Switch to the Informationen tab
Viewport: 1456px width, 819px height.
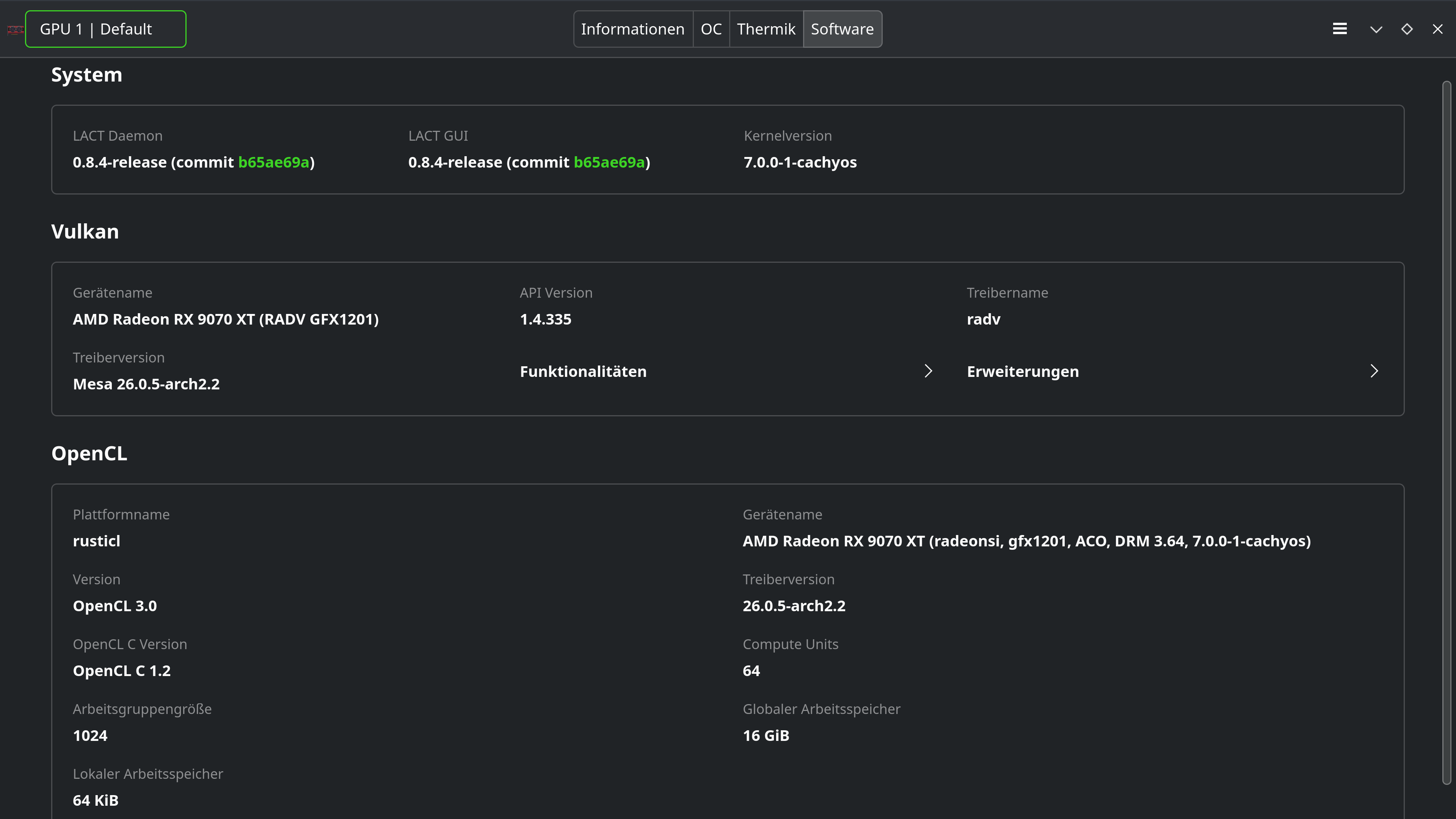633,29
